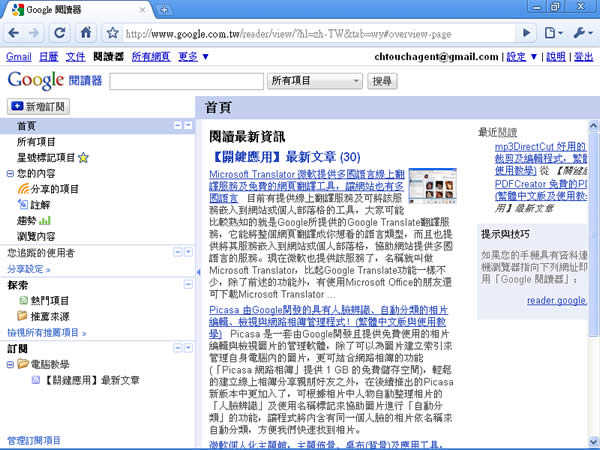
Task: Open 【關鍵應用】最新文章 subscription in sidebar
Action: [x=92, y=380]
